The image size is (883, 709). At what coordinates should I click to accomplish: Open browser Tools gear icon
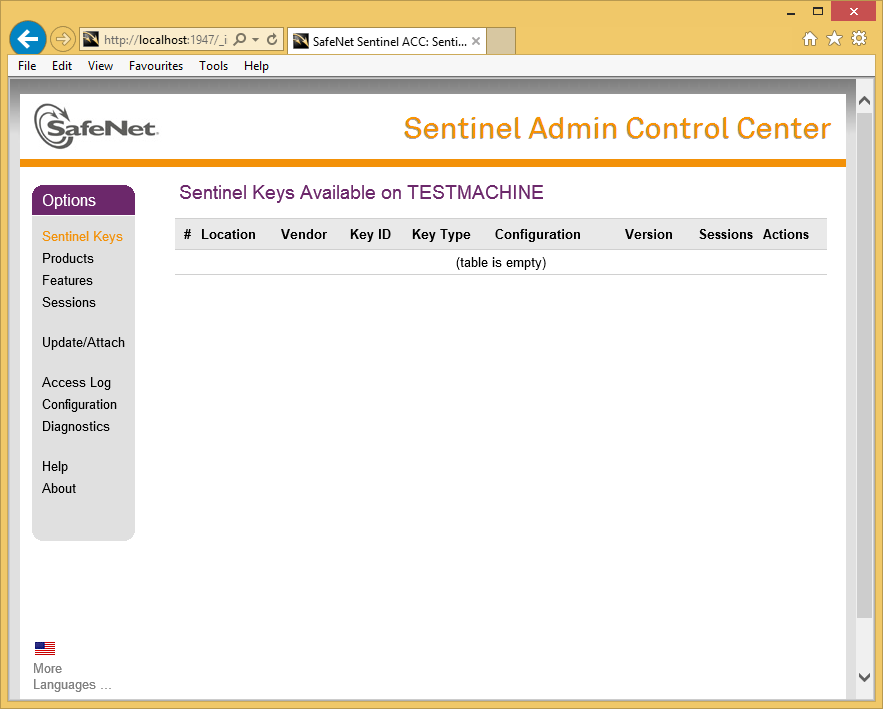point(859,39)
